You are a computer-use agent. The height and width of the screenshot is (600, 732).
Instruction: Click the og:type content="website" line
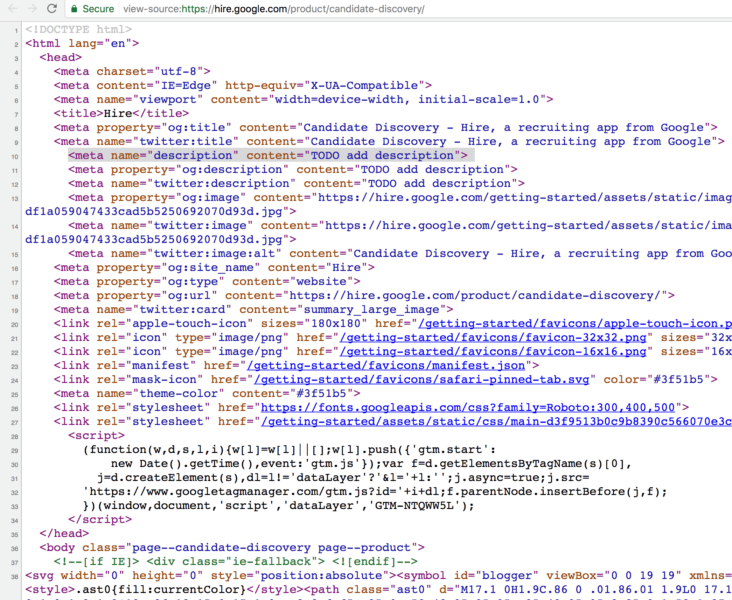[x=207, y=282]
